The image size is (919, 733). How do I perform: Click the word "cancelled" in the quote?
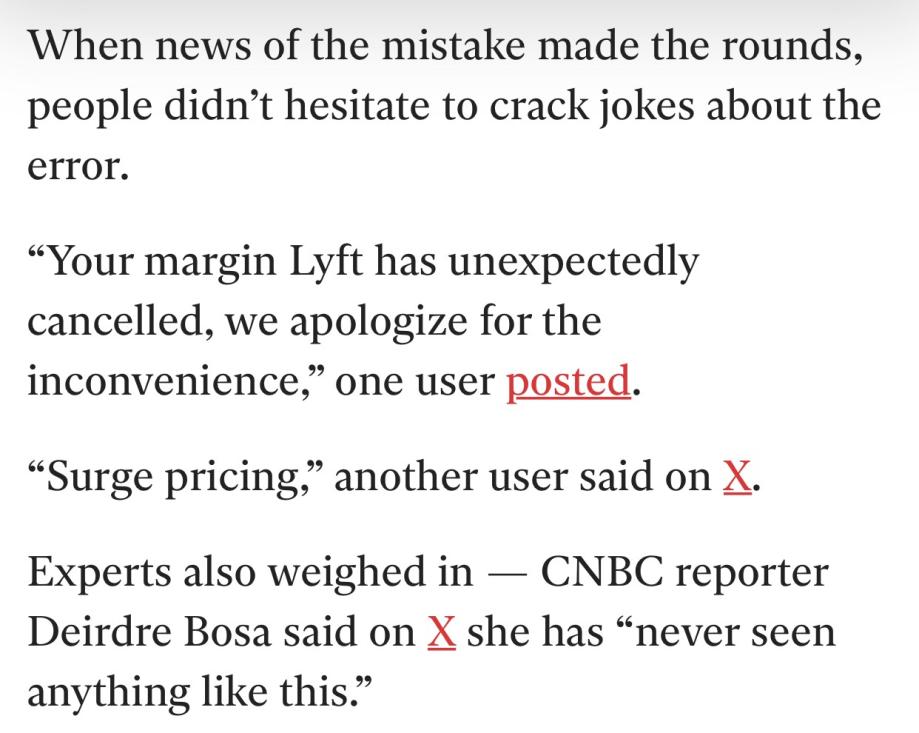point(120,321)
